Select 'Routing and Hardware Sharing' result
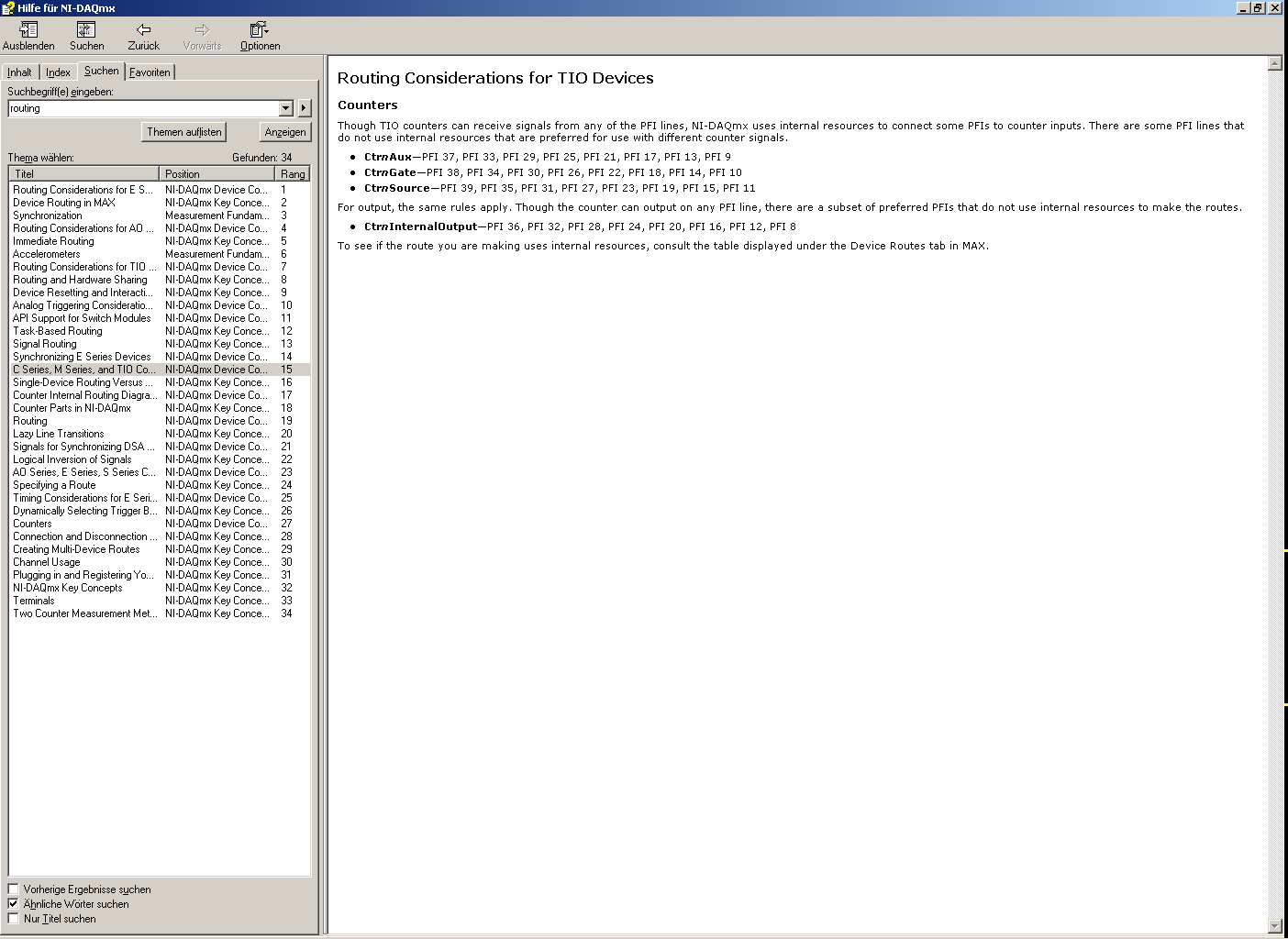This screenshot has width=1288, height=939. (x=160, y=280)
